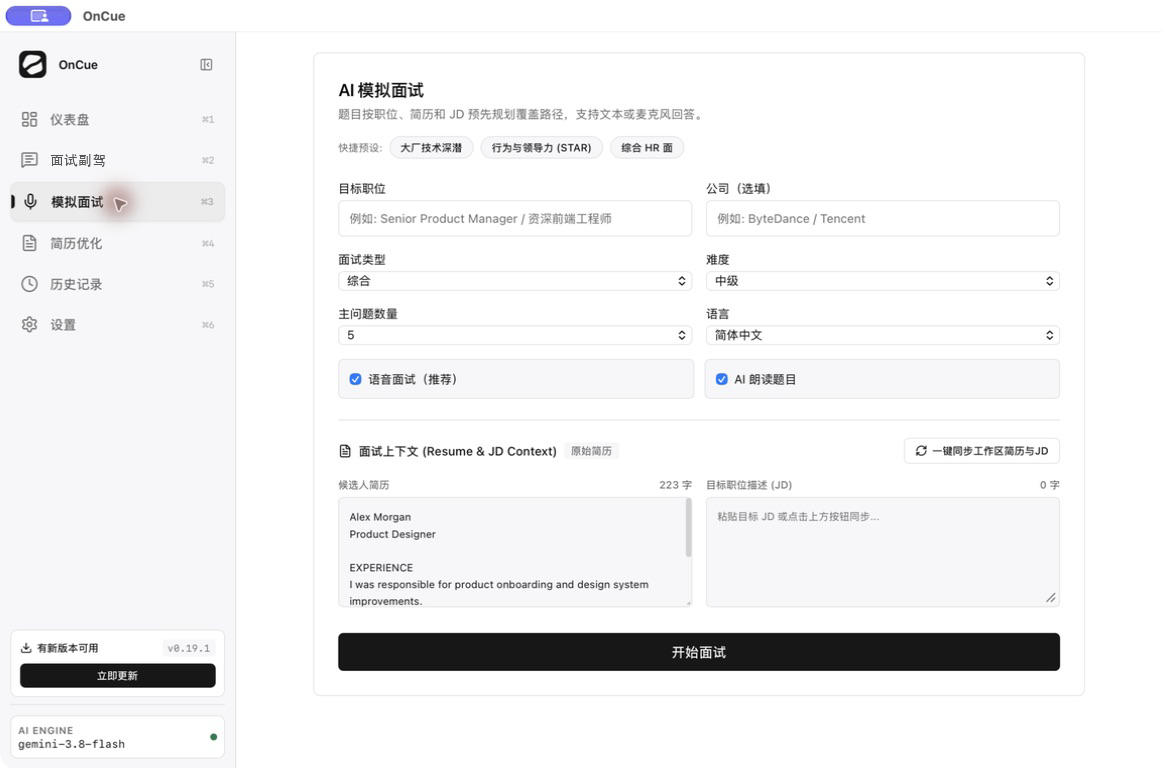
Task: Click the OnCue logo in the sidebar
Action: pyautogui.click(x=33, y=64)
